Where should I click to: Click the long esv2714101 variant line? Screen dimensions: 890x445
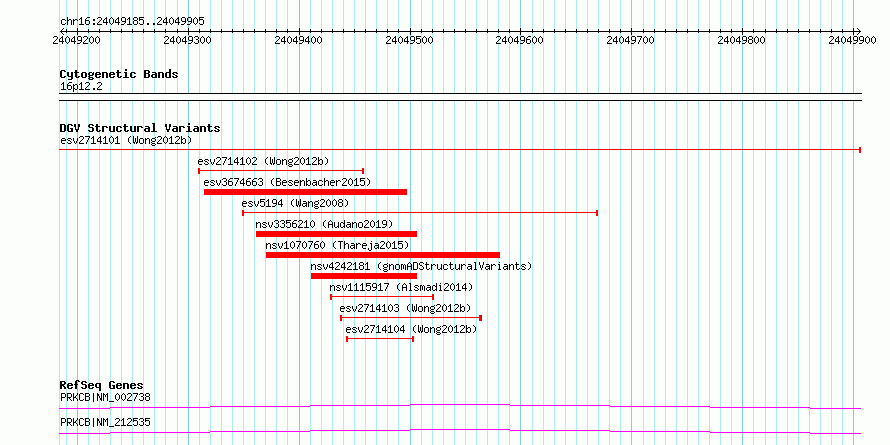460,150
